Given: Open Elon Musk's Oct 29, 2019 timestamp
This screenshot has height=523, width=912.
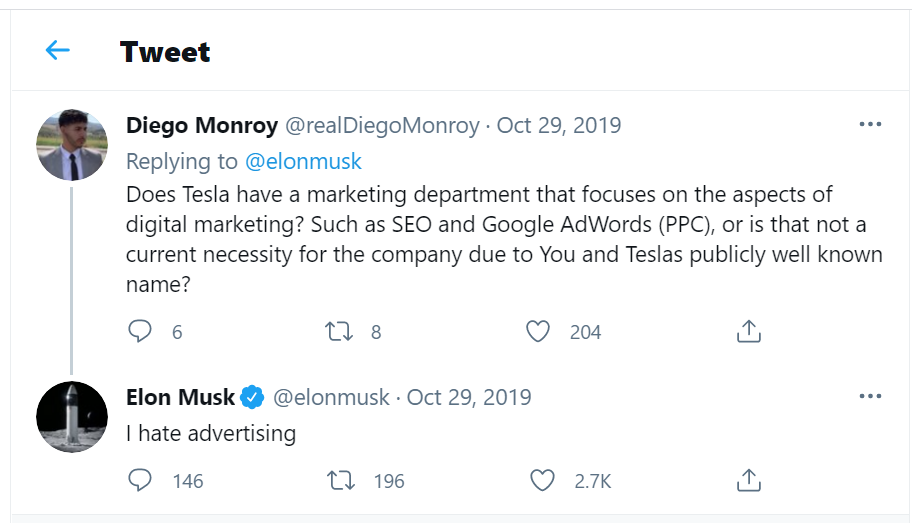Looking at the screenshot, I should point(469,397).
